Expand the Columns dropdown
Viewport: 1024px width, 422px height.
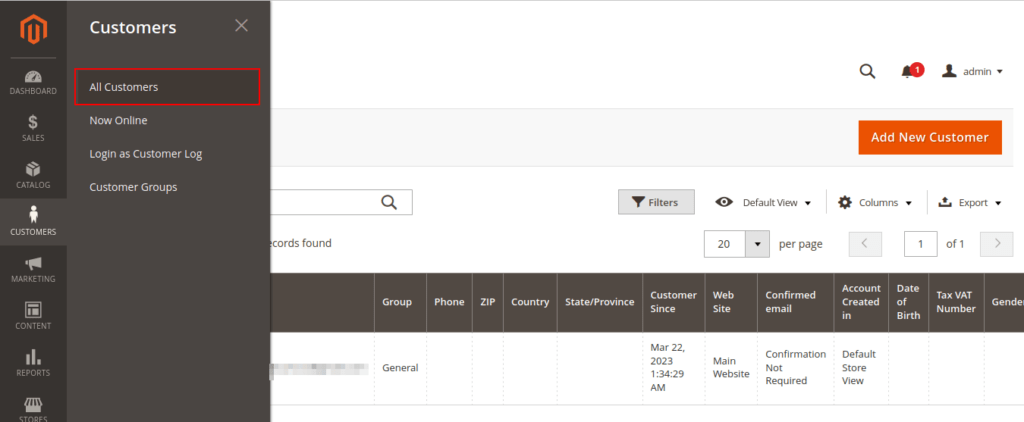(x=875, y=202)
